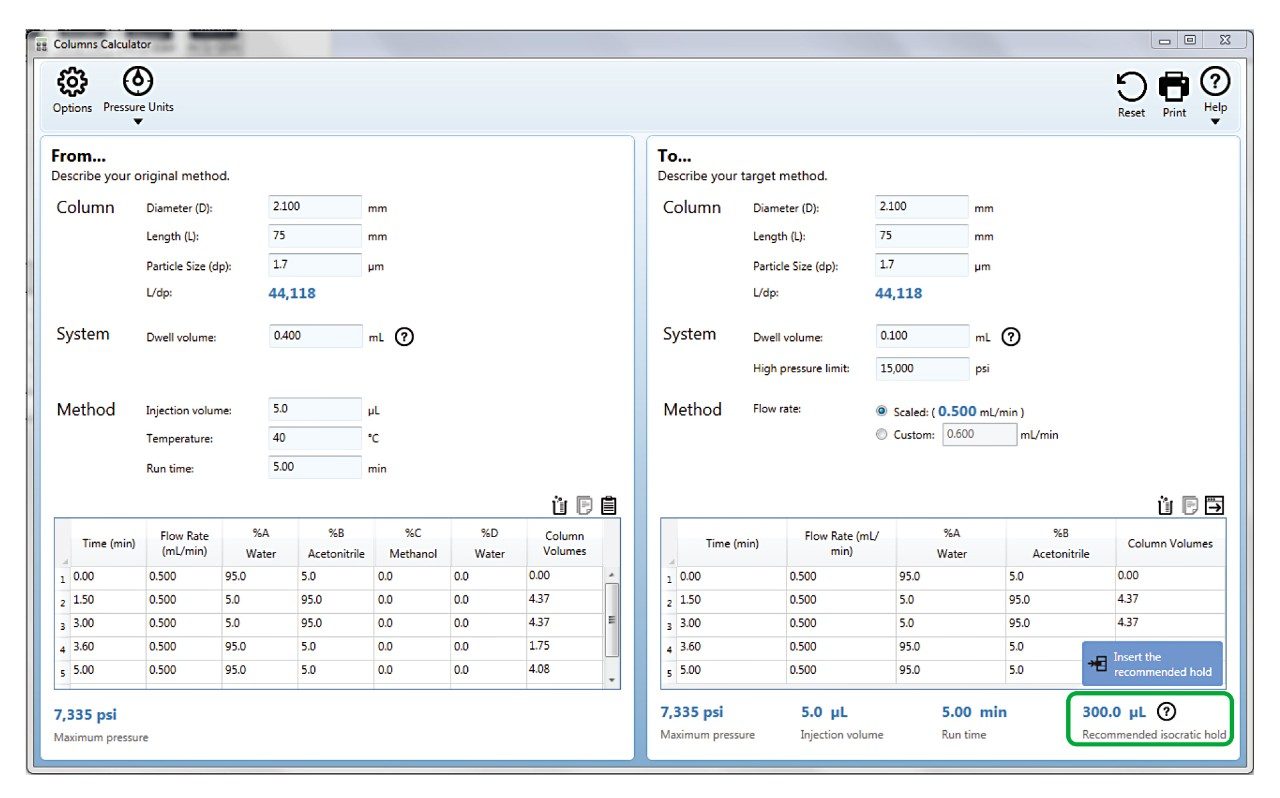Expand the Help dropdown arrow
The height and width of the screenshot is (798, 1280).
point(1215,122)
